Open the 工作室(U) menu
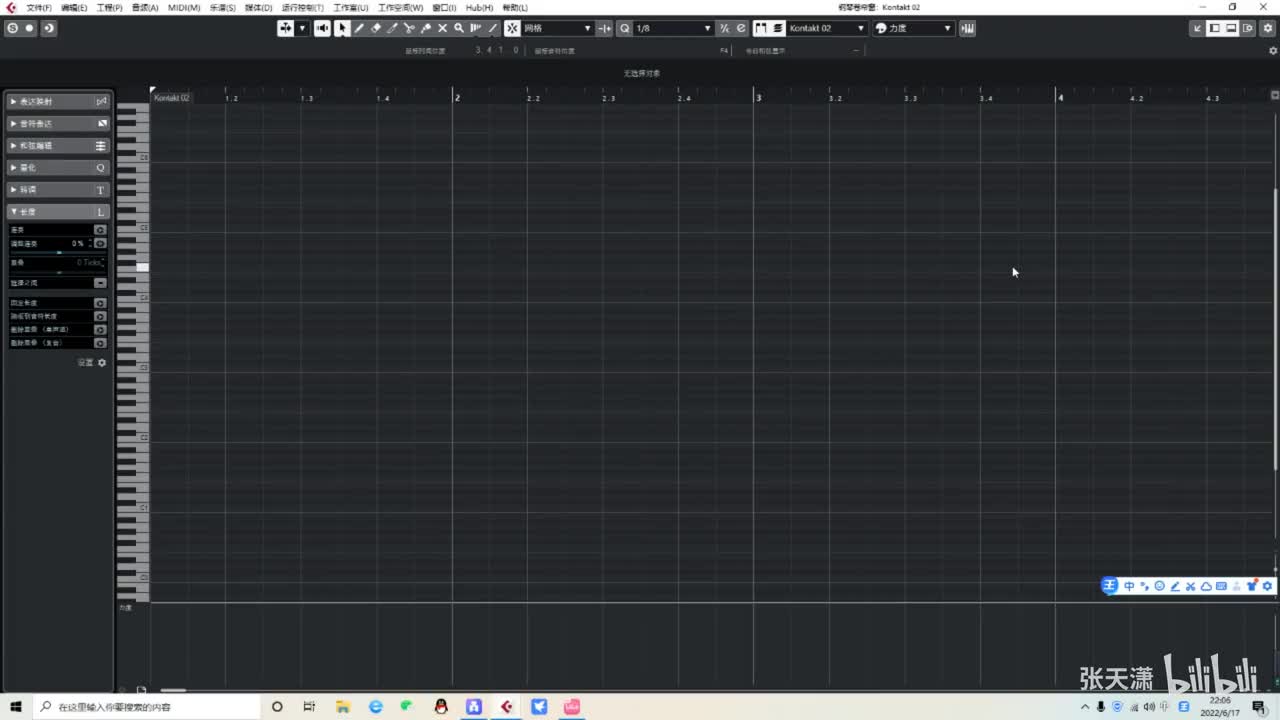The image size is (1280, 720). pos(350,7)
